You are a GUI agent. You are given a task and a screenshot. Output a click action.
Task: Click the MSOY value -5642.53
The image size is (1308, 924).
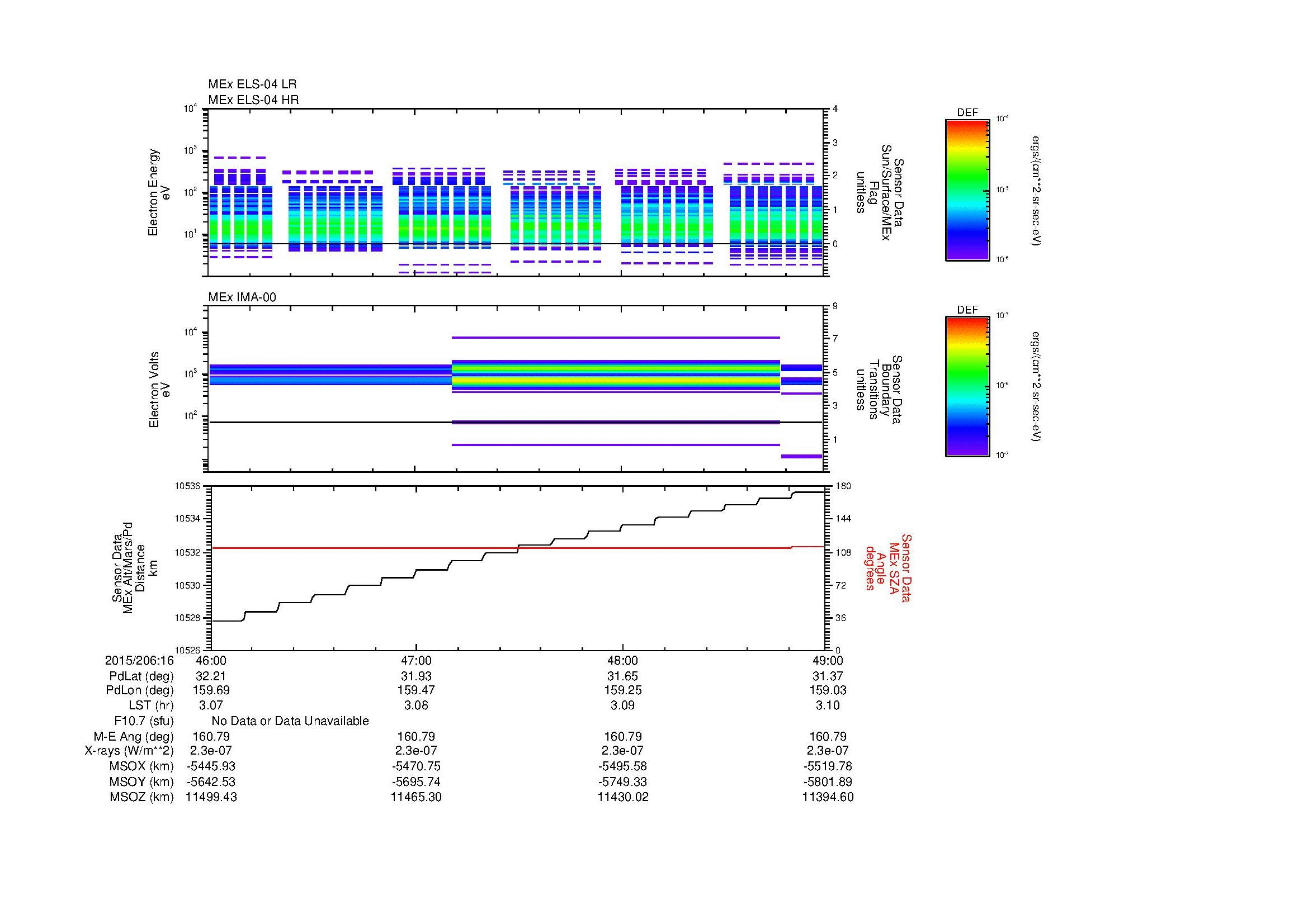211,781
